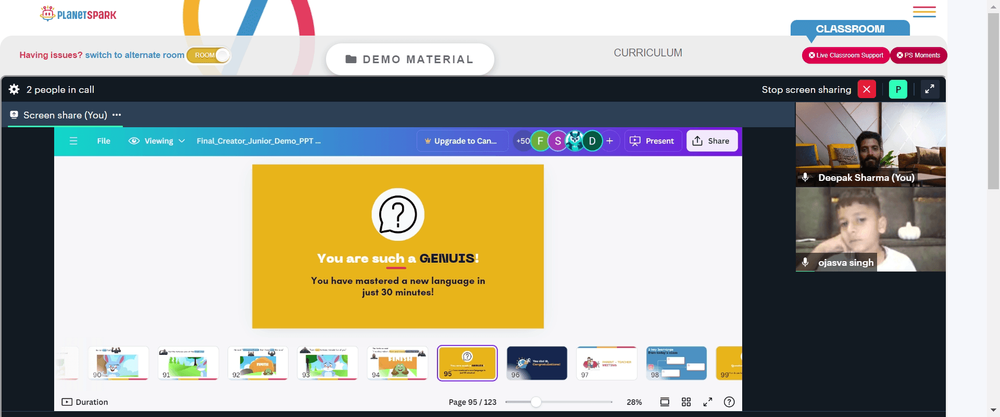This screenshot has width=1000, height=417.
Task: Click the question mark bubble on slide
Action: [397, 214]
